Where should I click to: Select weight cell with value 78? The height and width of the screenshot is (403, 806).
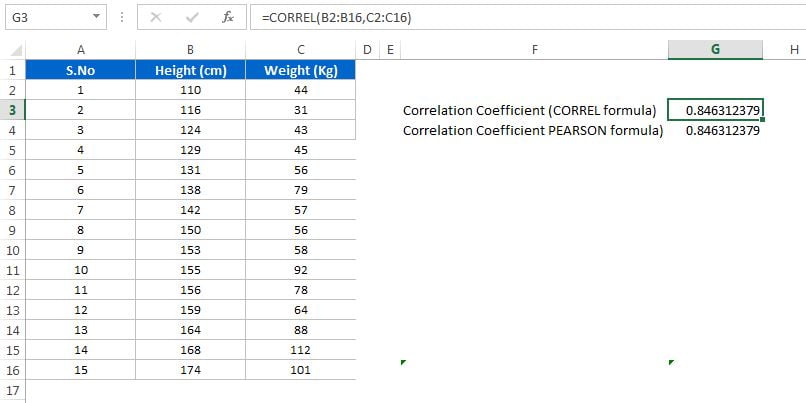tap(301, 290)
